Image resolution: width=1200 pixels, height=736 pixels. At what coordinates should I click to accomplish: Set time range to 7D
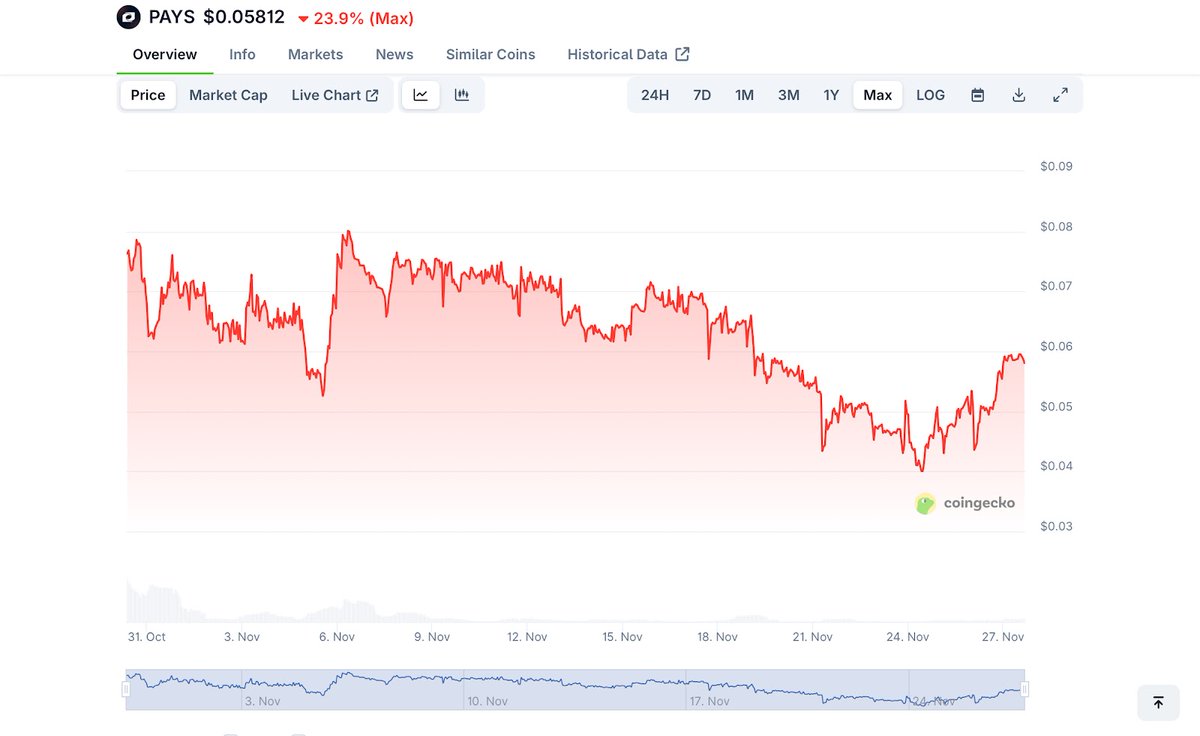[x=702, y=95]
